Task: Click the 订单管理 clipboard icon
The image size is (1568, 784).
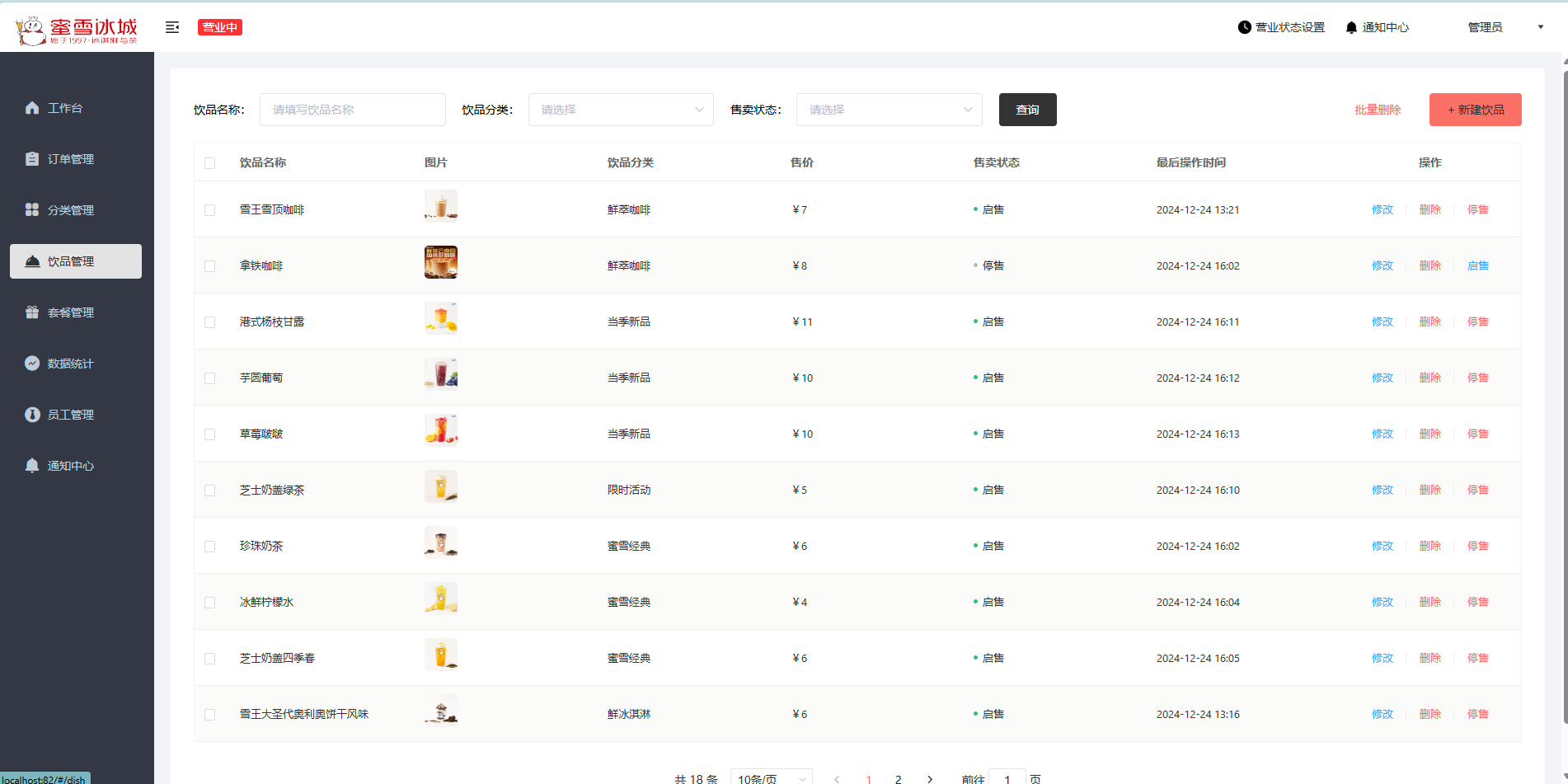Action: [32, 159]
